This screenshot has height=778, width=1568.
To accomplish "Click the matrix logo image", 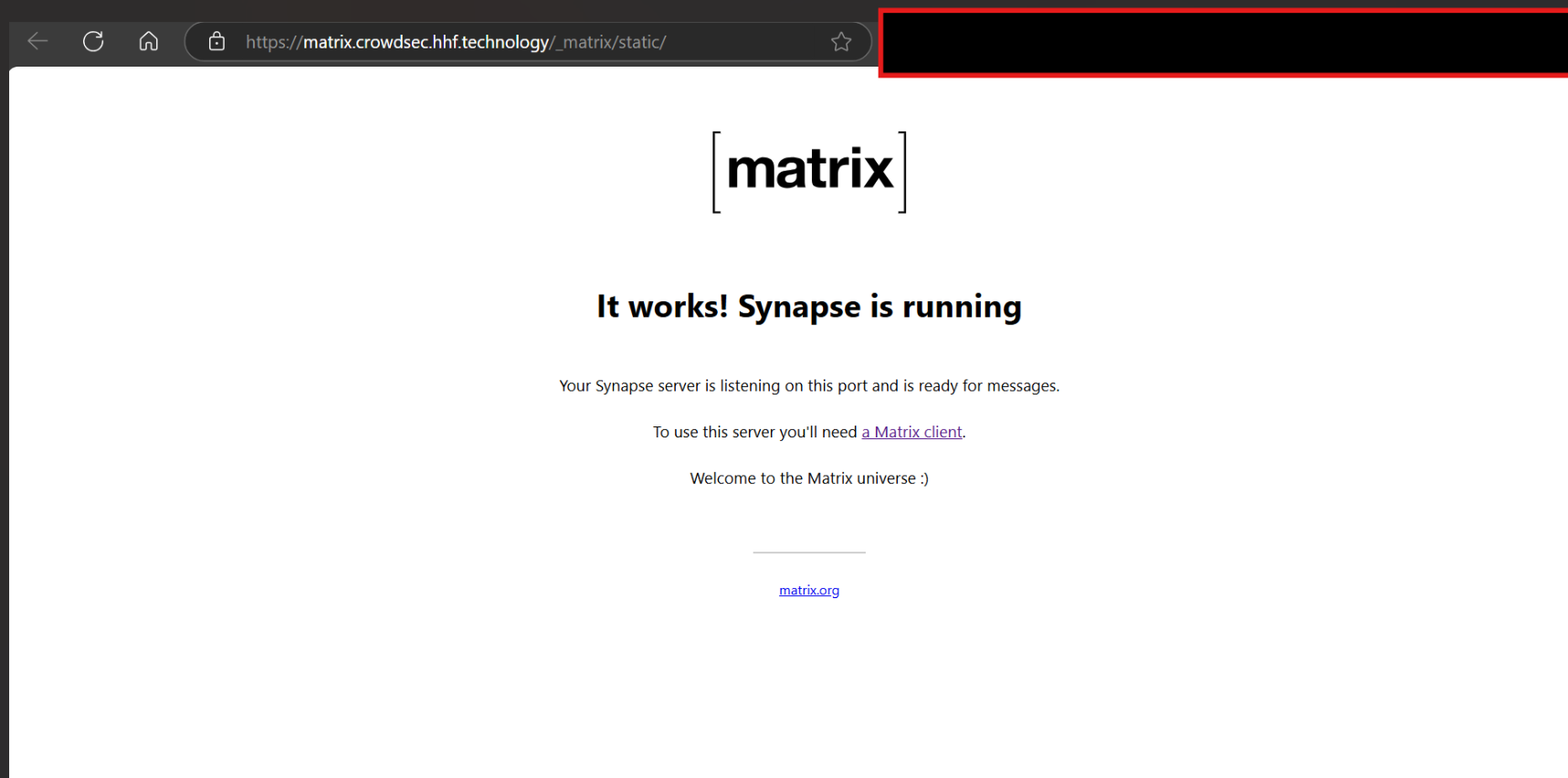I will click(809, 172).
